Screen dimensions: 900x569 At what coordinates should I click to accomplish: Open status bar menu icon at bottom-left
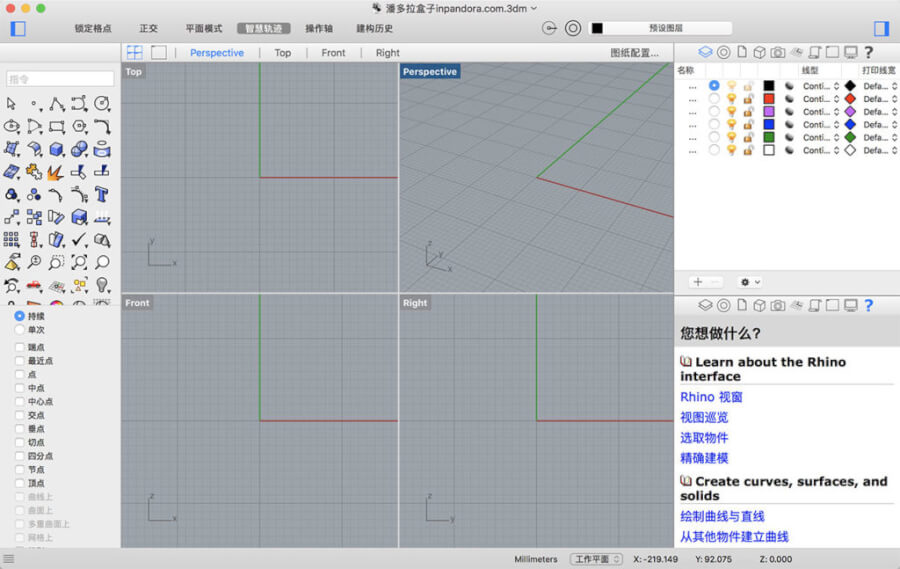[9, 558]
